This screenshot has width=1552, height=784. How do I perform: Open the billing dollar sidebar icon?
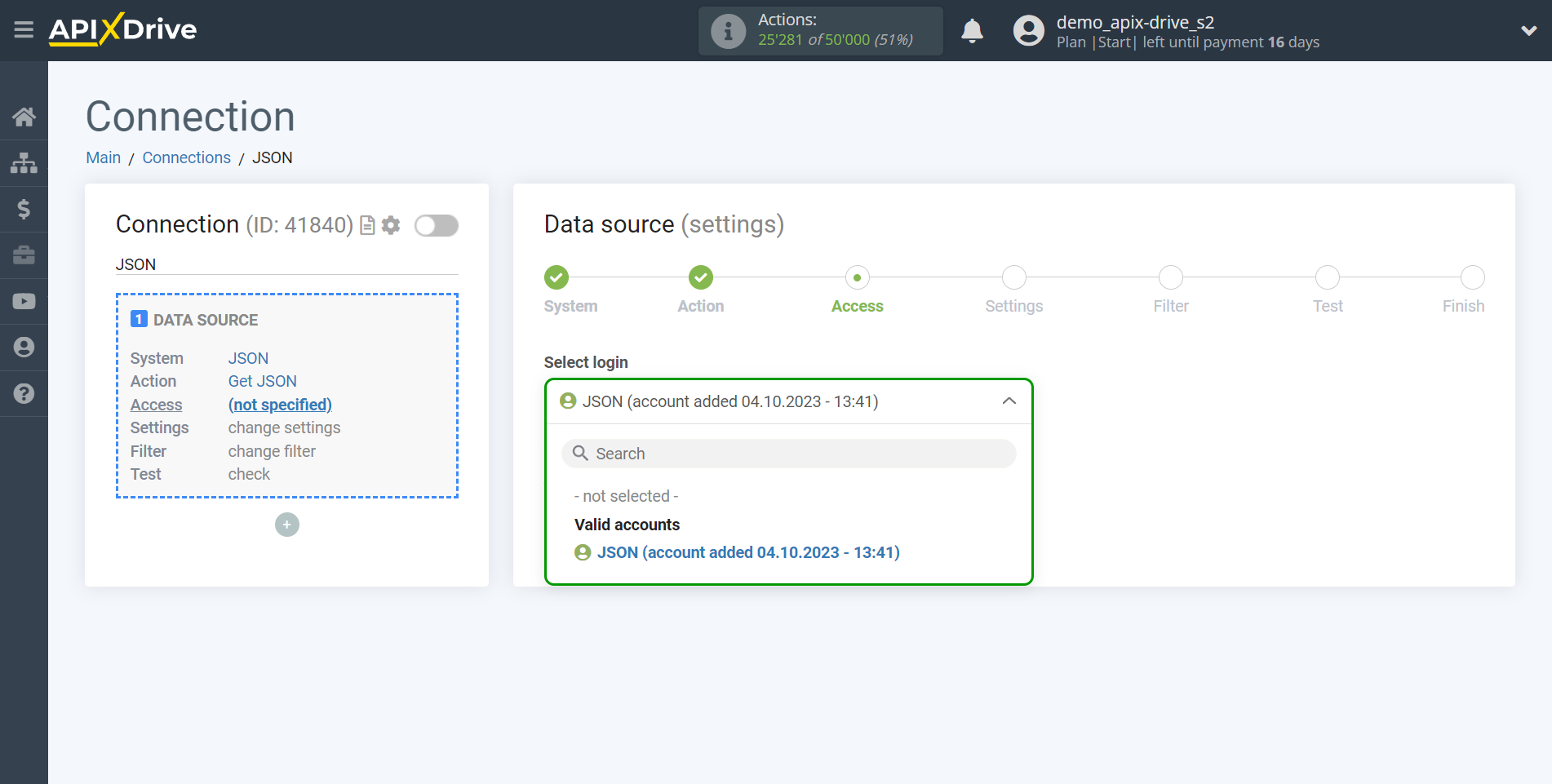(24, 210)
